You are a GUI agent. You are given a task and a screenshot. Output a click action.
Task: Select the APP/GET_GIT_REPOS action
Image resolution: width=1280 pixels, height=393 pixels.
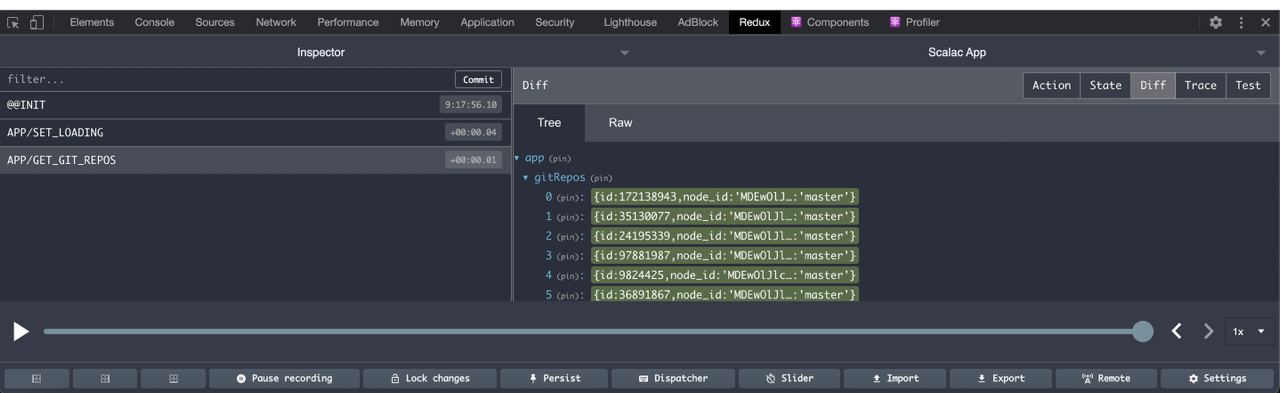click(x=256, y=160)
